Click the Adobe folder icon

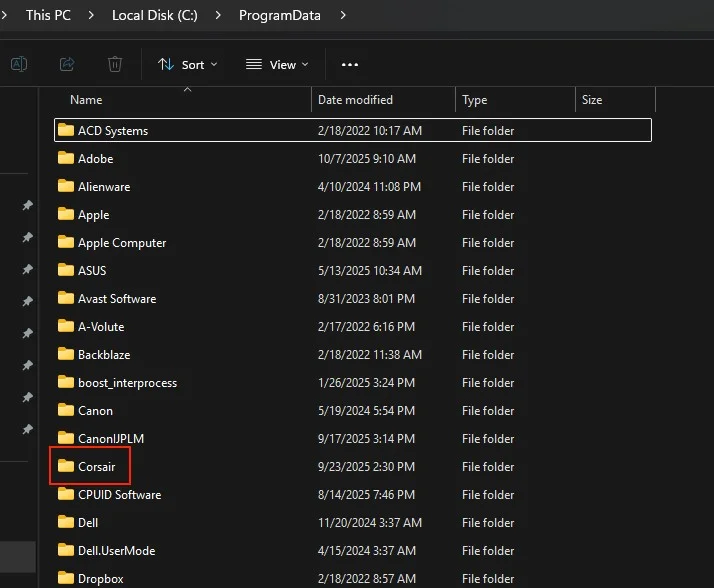coord(66,159)
